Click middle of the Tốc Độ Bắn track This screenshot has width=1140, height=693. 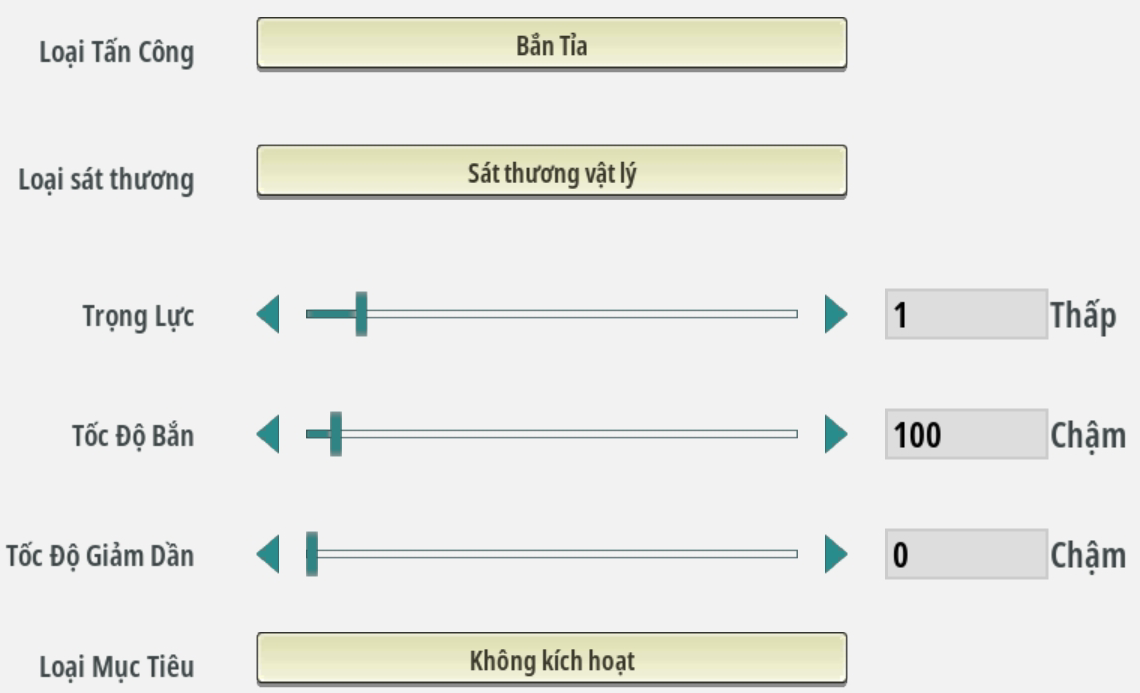[x=552, y=434]
